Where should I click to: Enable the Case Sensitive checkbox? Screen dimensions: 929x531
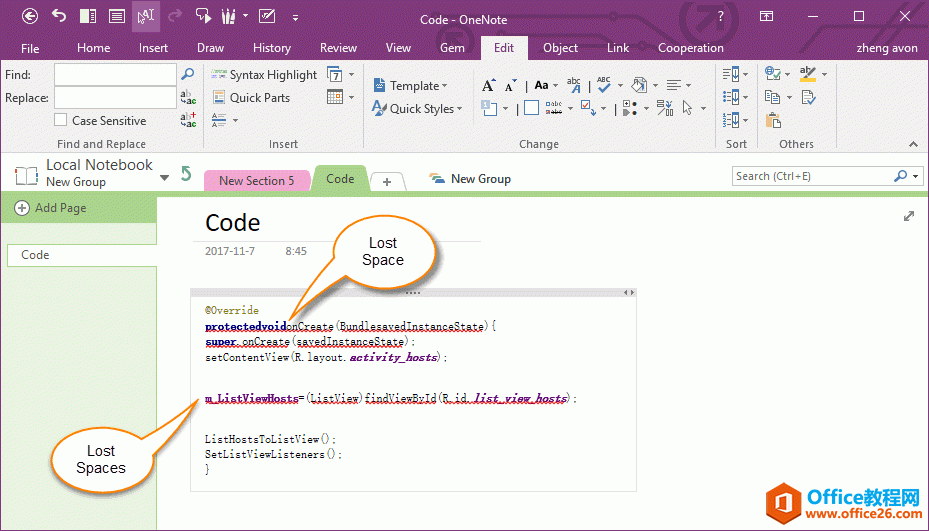(60, 120)
